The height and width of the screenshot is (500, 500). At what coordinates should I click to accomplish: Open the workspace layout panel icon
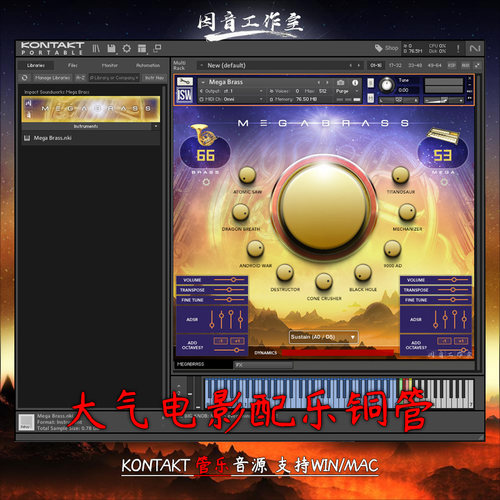(x=142, y=49)
